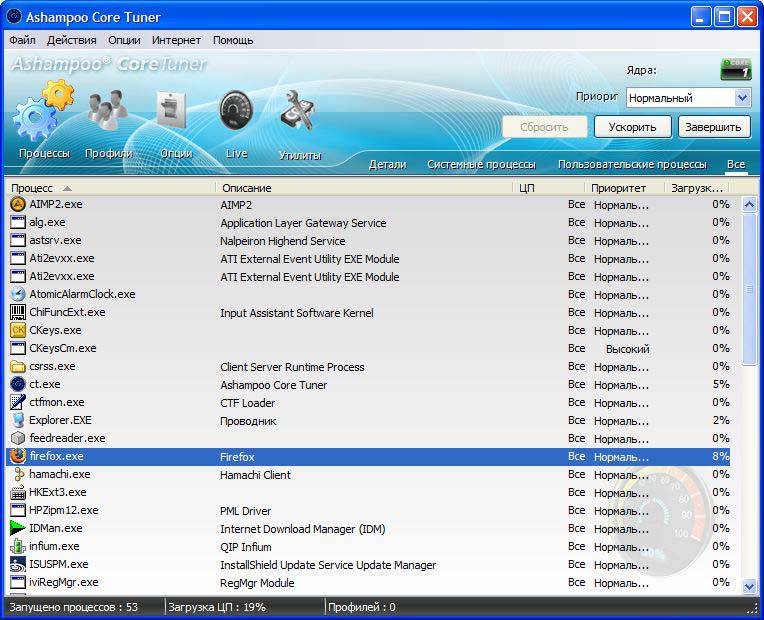Click Nalpeiron Highend Service description
Image resolution: width=764 pixels, height=620 pixels.
pos(283,241)
